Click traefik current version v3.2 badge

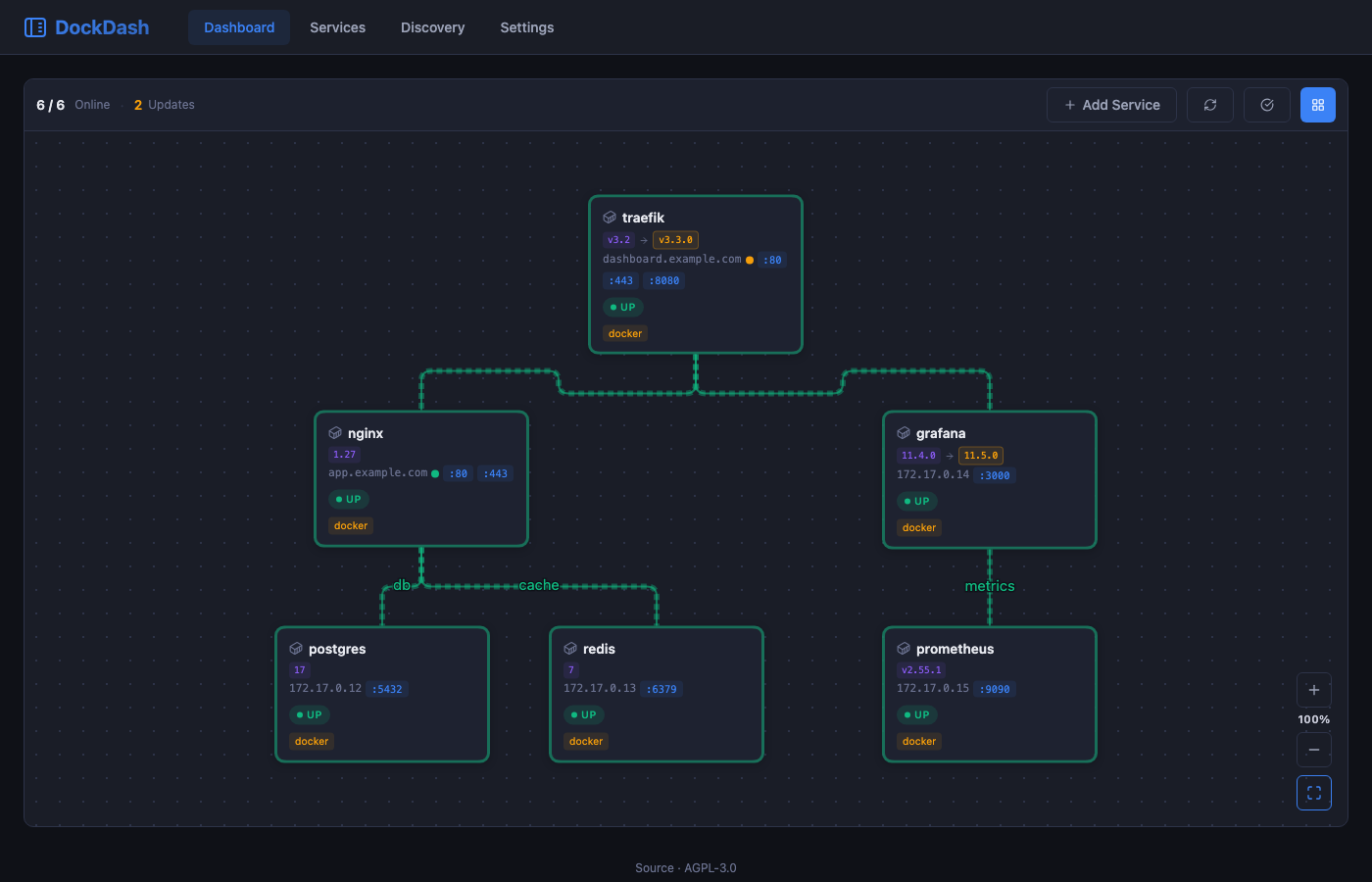click(x=618, y=240)
